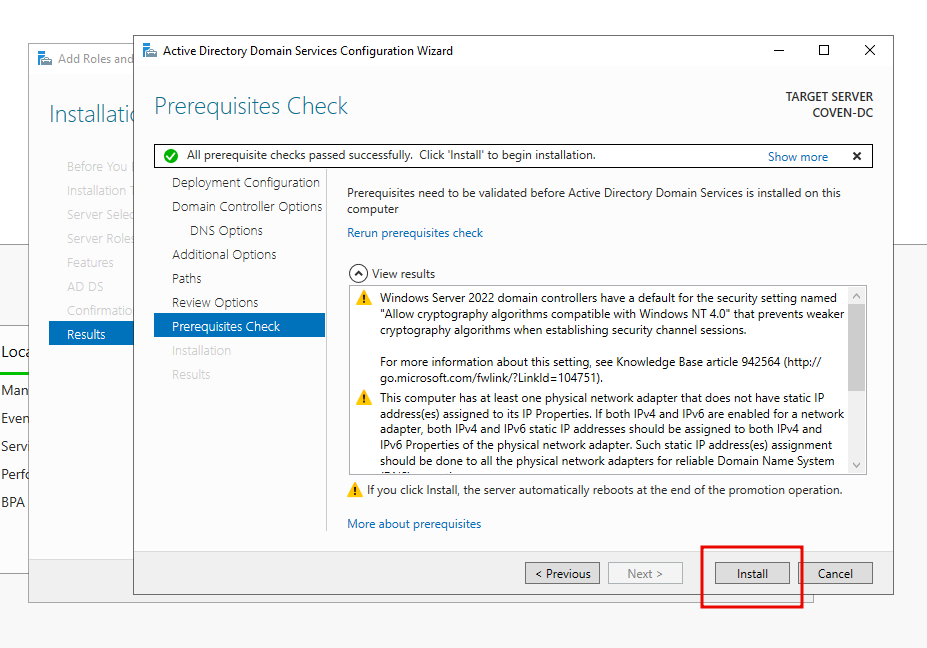Screen dimensions: 927x648
Task: Click the AD DS wizard title bar icon
Action: 150,51
